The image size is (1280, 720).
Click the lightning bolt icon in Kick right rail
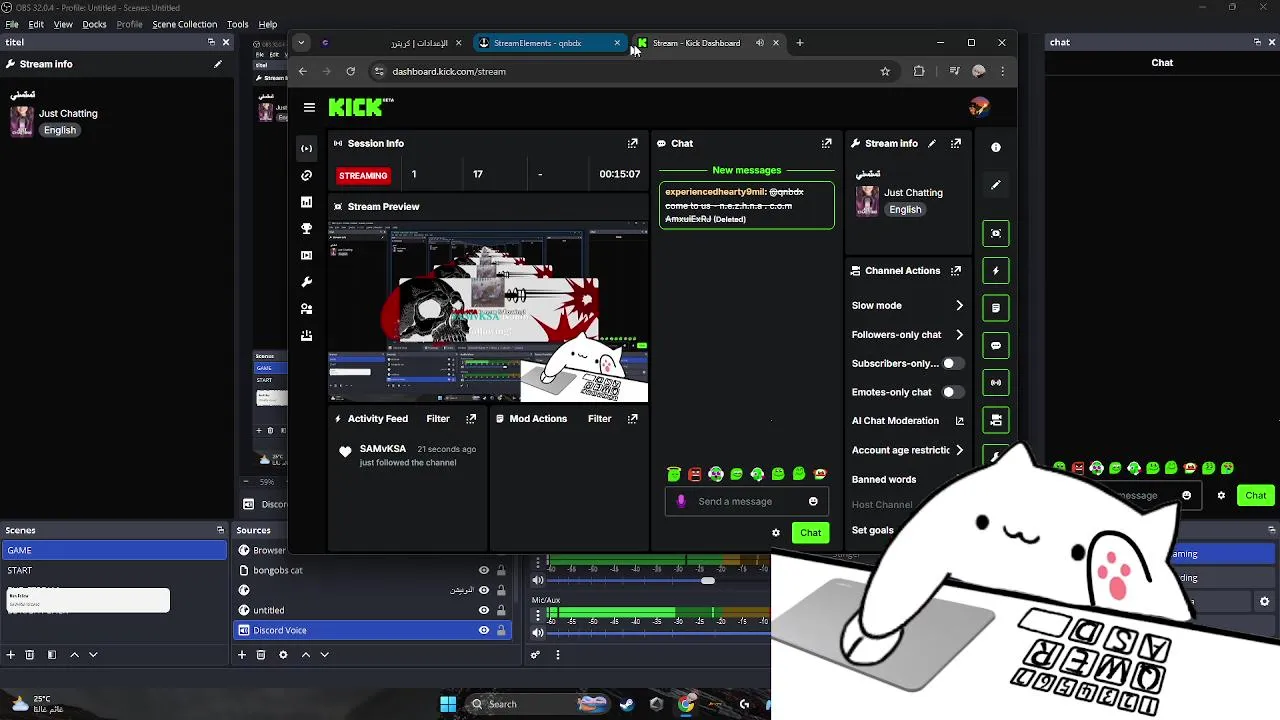click(996, 270)
